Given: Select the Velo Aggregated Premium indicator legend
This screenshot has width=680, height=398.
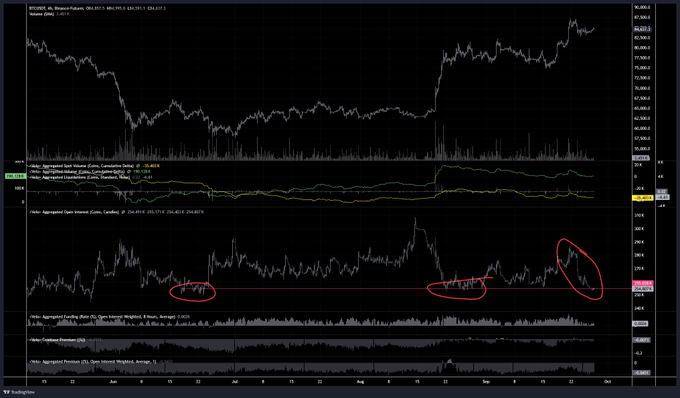Looking at the screenshot, I should (92, 362).
